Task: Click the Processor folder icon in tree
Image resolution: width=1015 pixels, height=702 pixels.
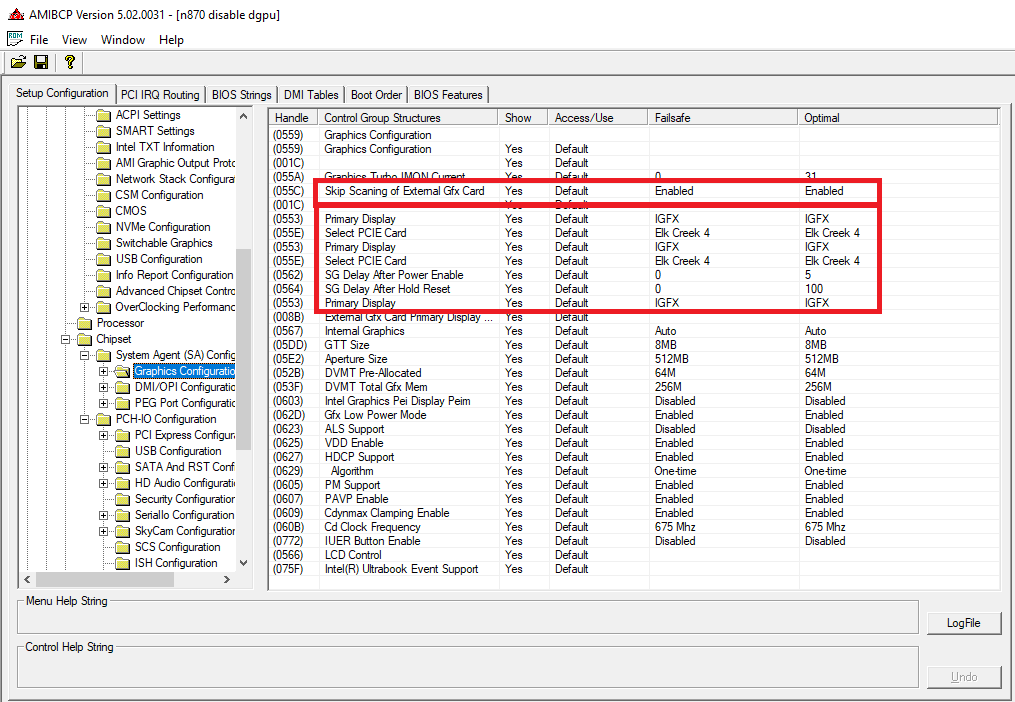Action: tap(85, 323)
